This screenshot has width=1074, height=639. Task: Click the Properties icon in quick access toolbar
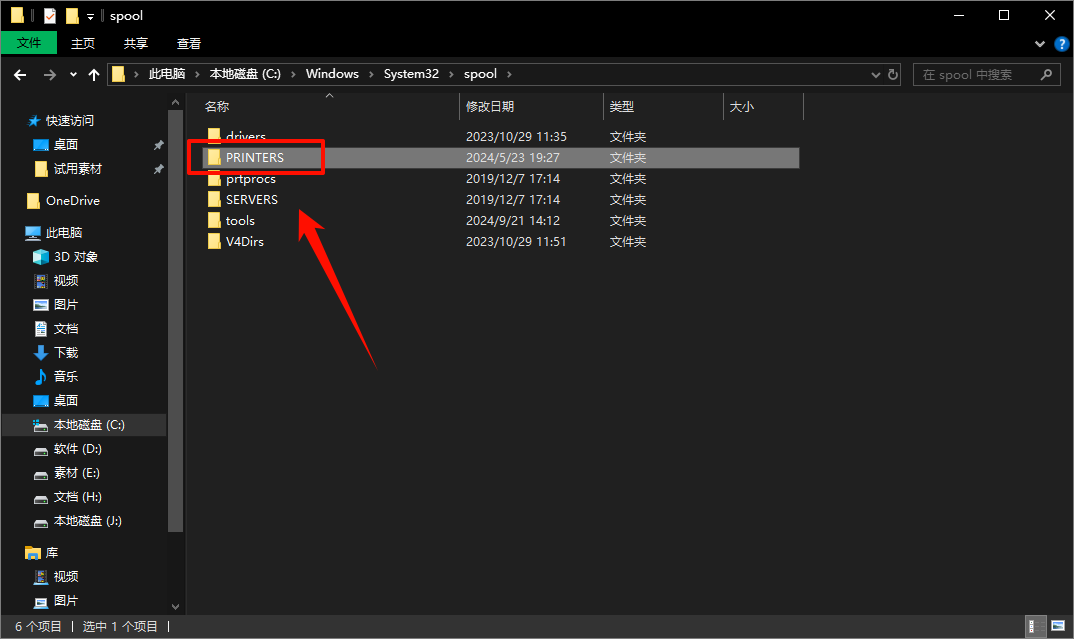50,16
